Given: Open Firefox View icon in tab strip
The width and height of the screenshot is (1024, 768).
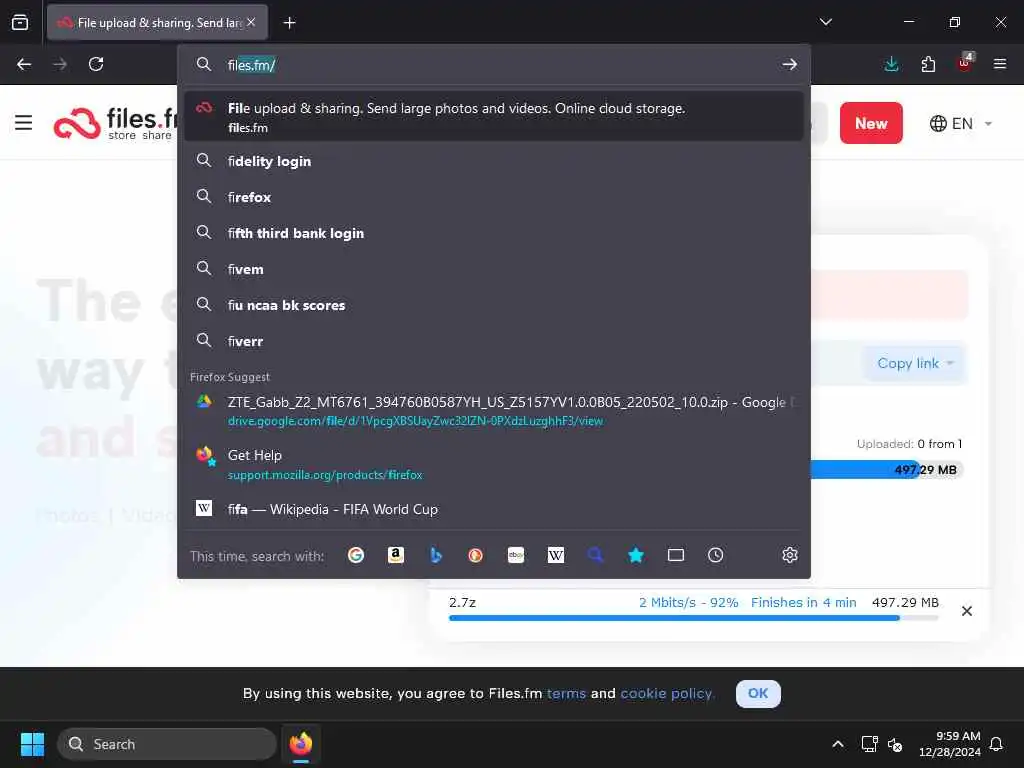Looking at the screenshot, I should (x=20, y=22).
